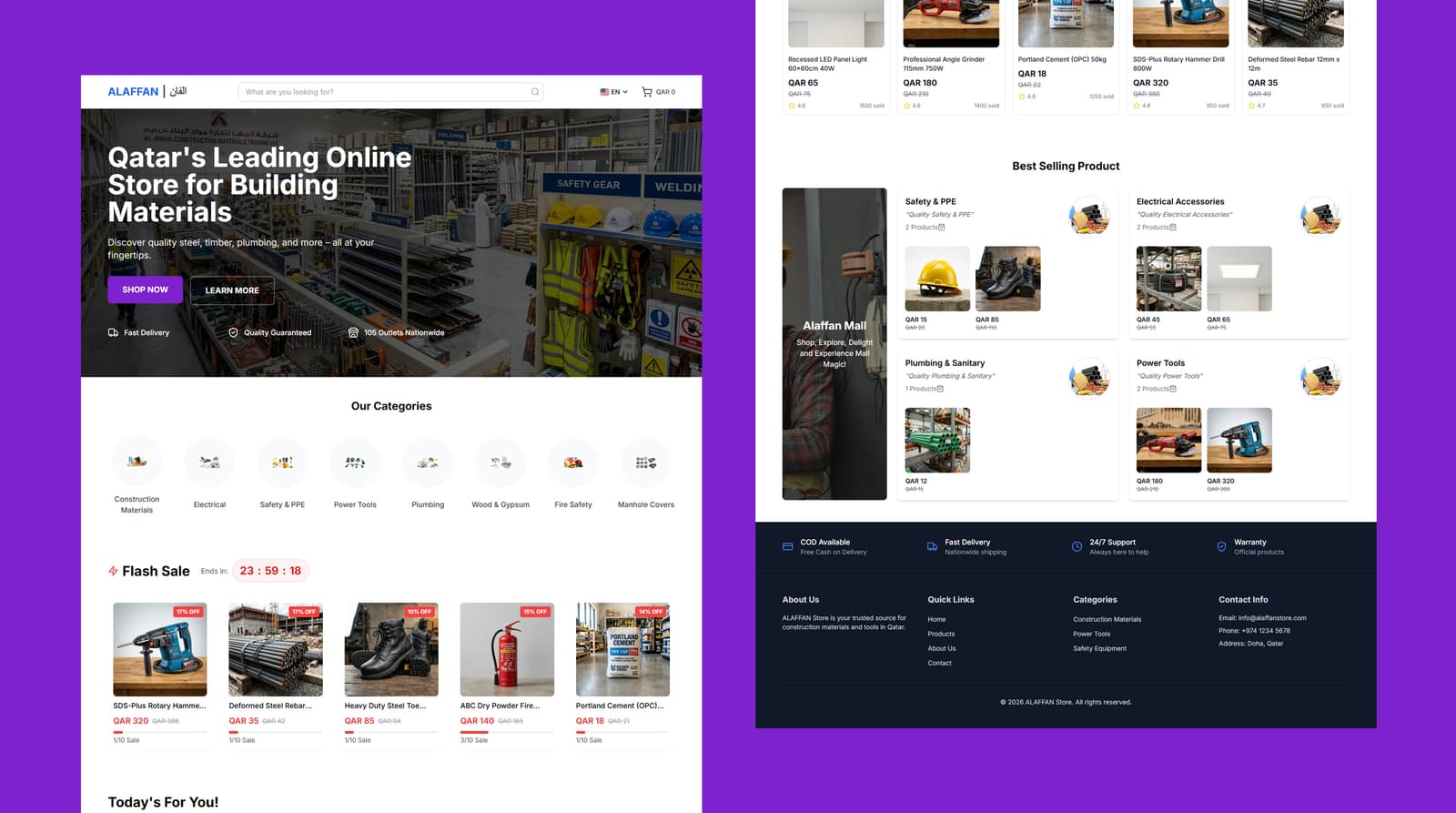Click the Alaffan Mall banner
Viewport: 1456px width, 813px height.
834,344
